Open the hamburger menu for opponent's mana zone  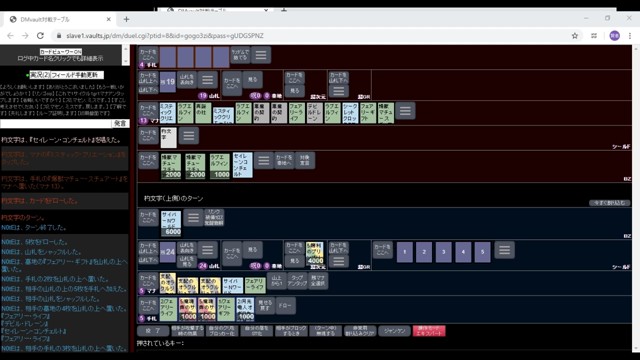pos(405,111)
